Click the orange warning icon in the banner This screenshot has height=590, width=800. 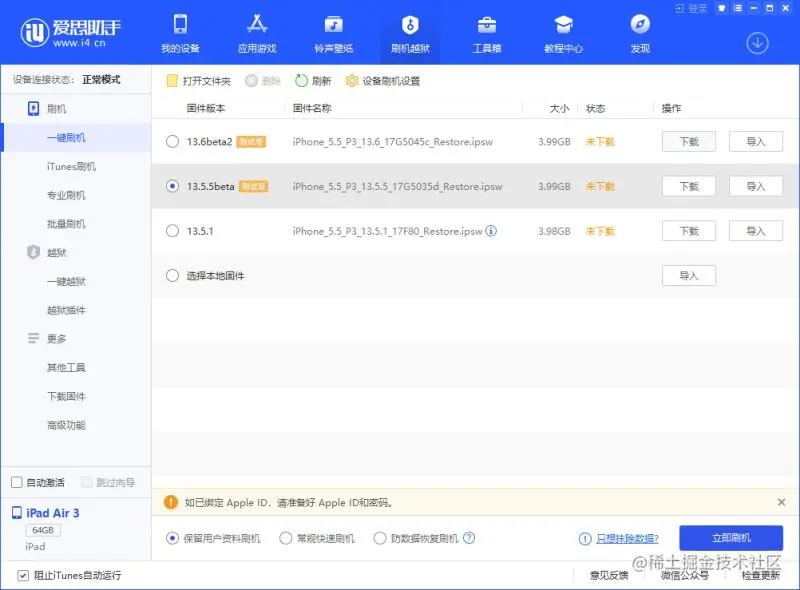(x=171, y=502)
